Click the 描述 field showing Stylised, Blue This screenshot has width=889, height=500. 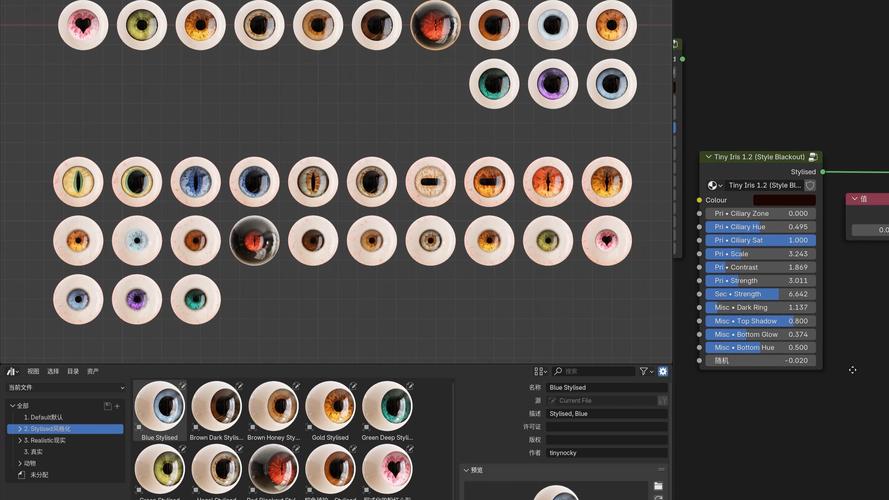pos(607,414)
